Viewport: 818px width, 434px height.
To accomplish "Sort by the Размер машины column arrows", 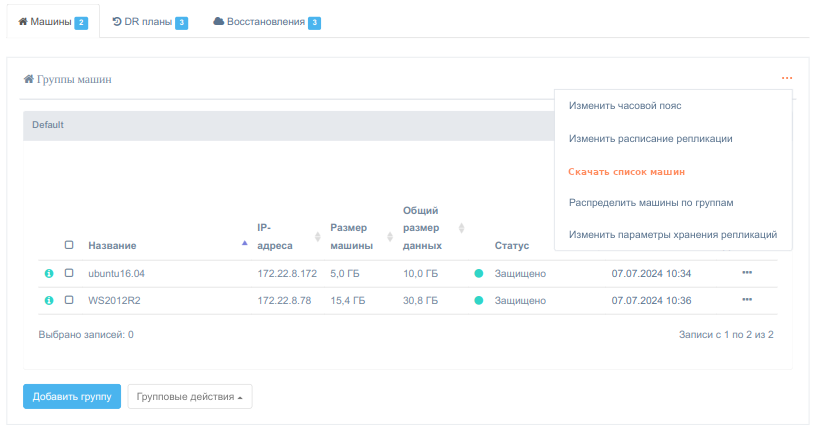I will pos(390,237).
